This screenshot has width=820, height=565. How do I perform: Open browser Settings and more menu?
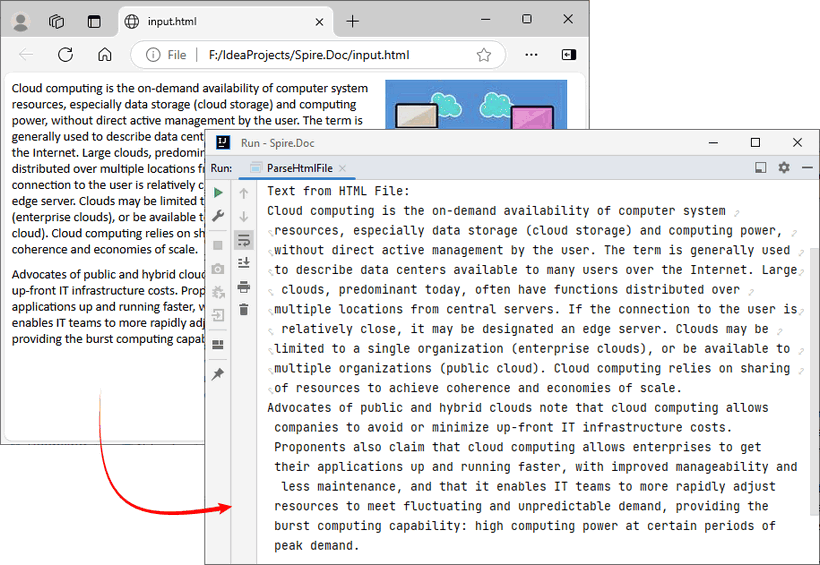pos(531,54)
